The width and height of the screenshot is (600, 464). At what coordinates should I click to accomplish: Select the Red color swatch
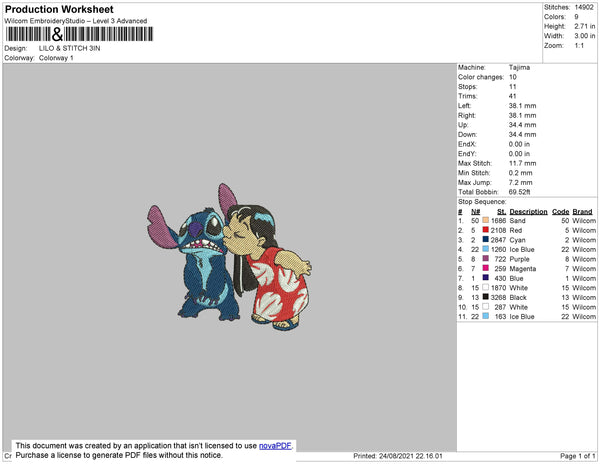tap(486, 230)
